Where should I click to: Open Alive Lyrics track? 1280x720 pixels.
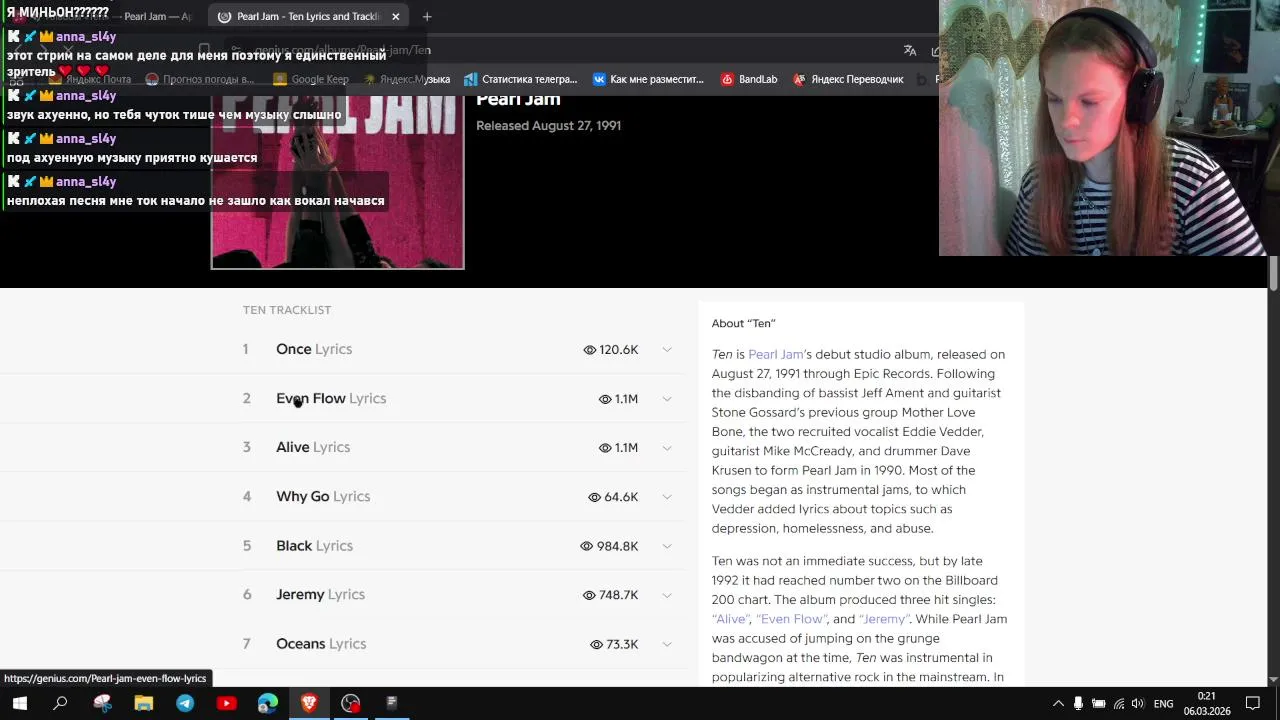(313, 447)
